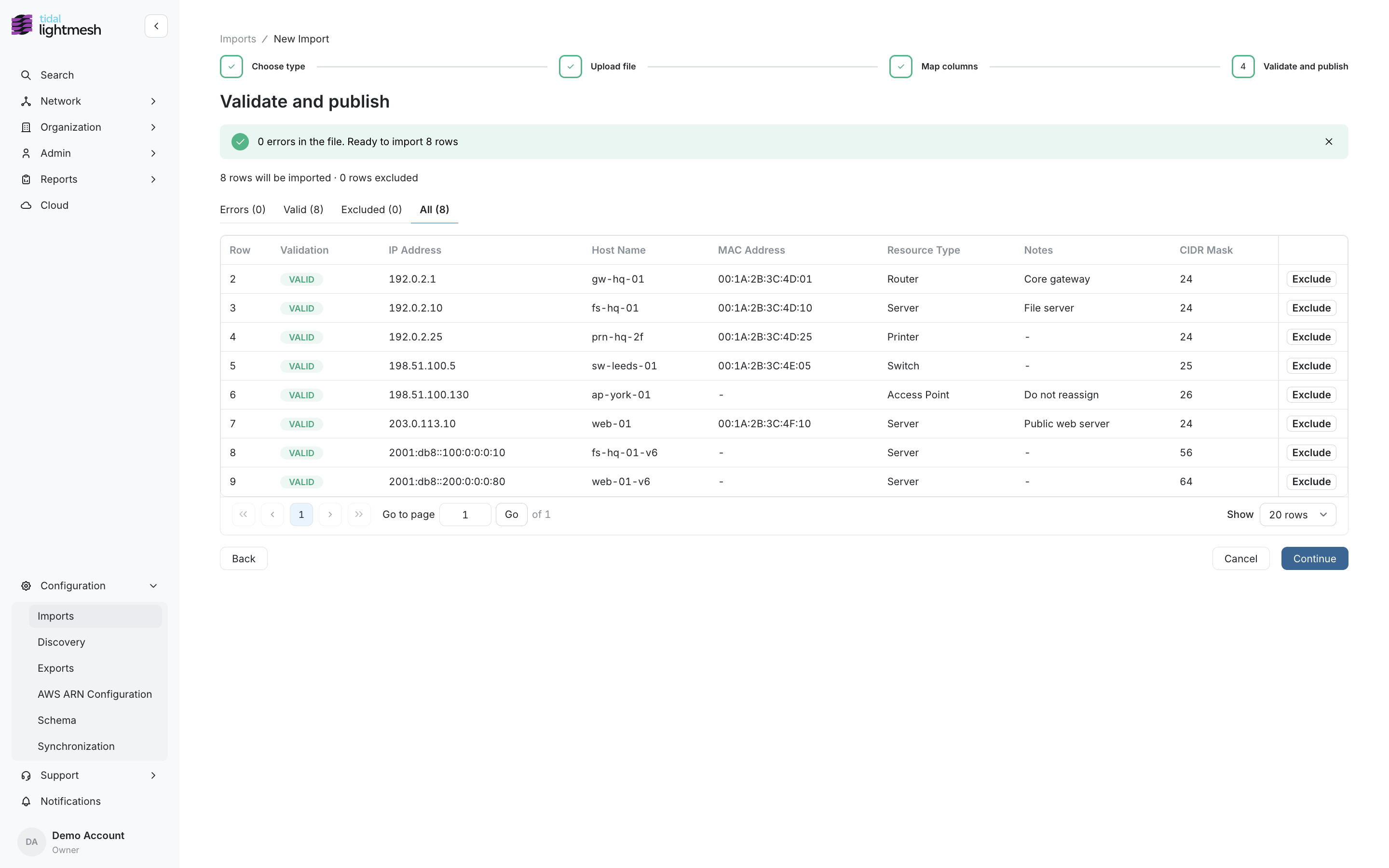The image size is (1389, 868).
Task: Go to next page arrow
Action: tap(330, 515)
